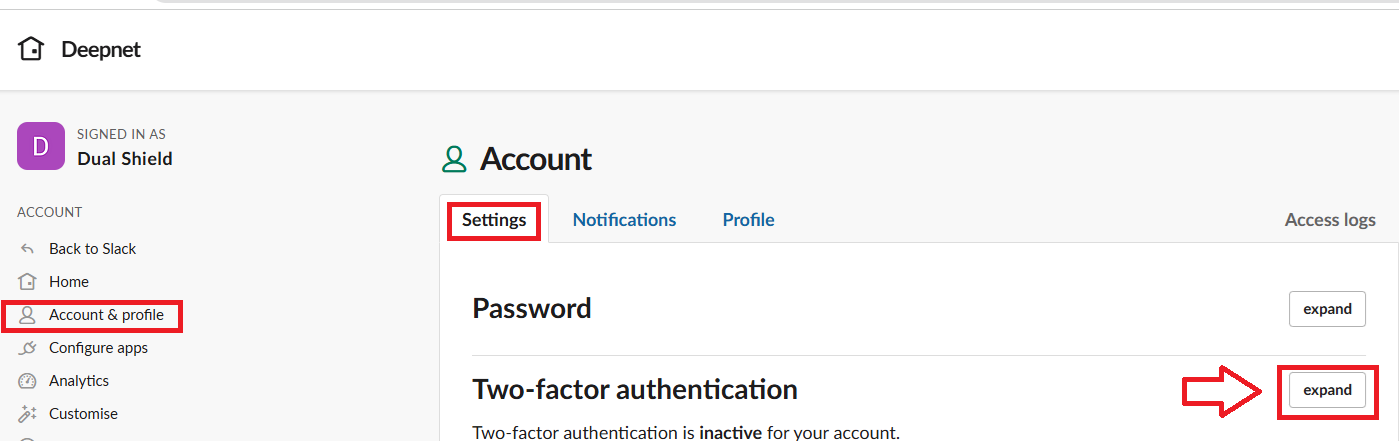Expand the Password section
Viewport: 1399px width, 441px height.
coord(1327,309)
